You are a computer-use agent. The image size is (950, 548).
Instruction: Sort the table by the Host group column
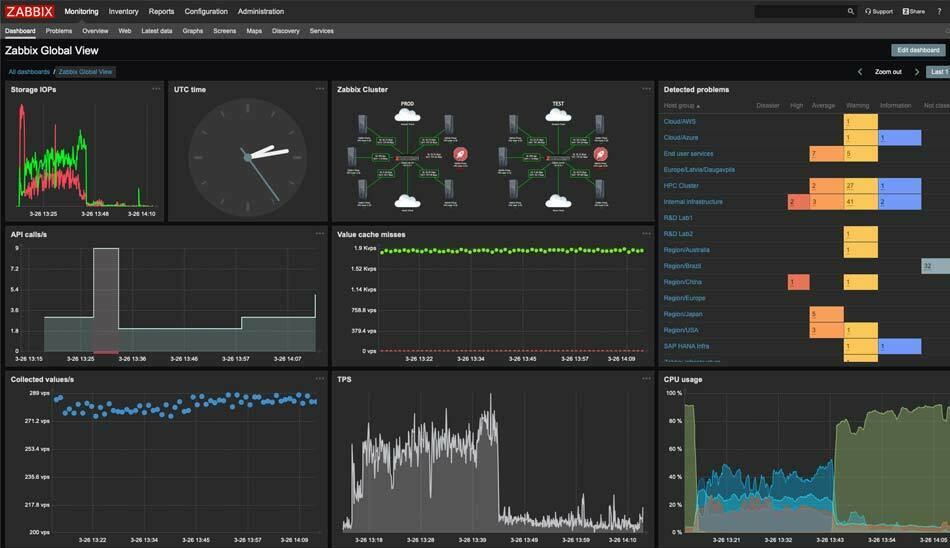pyautogui.click(x=681, y=105)
